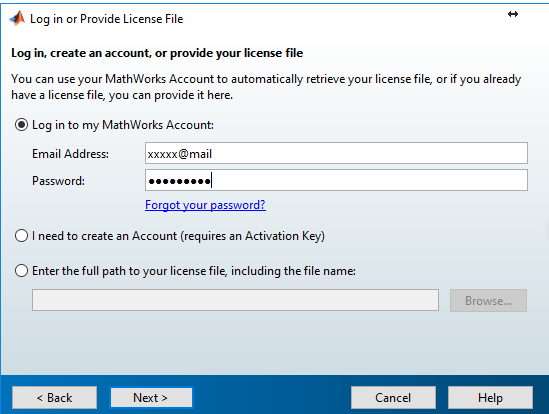Image resolution: width=549 pixels, height=414 pixels.
Task: Click the license file path text box
Action: (235, 300)
